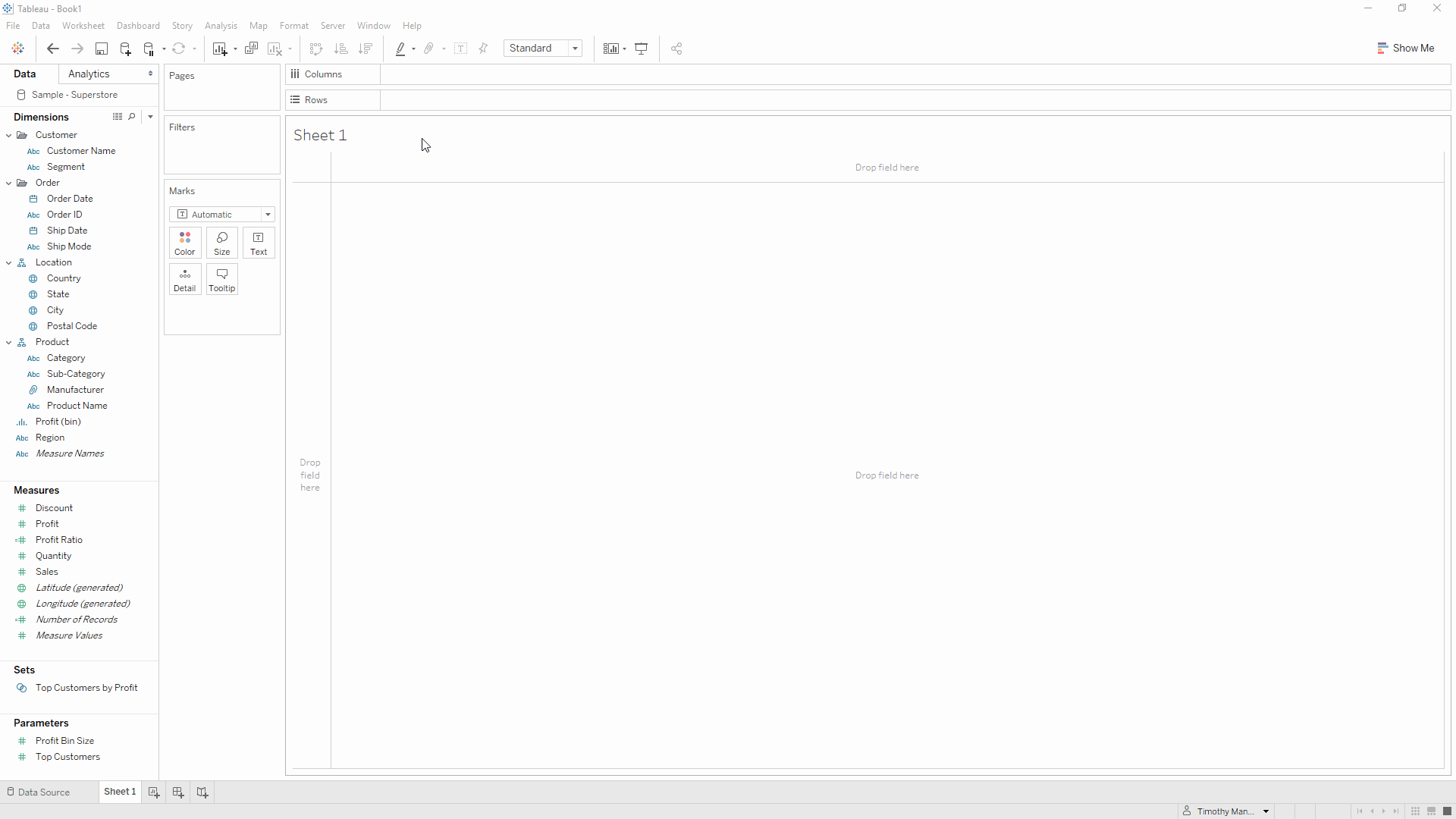Select the Profit Bin Size parameter
This screenshot has width=1456, height=819.
pos(64,741)
